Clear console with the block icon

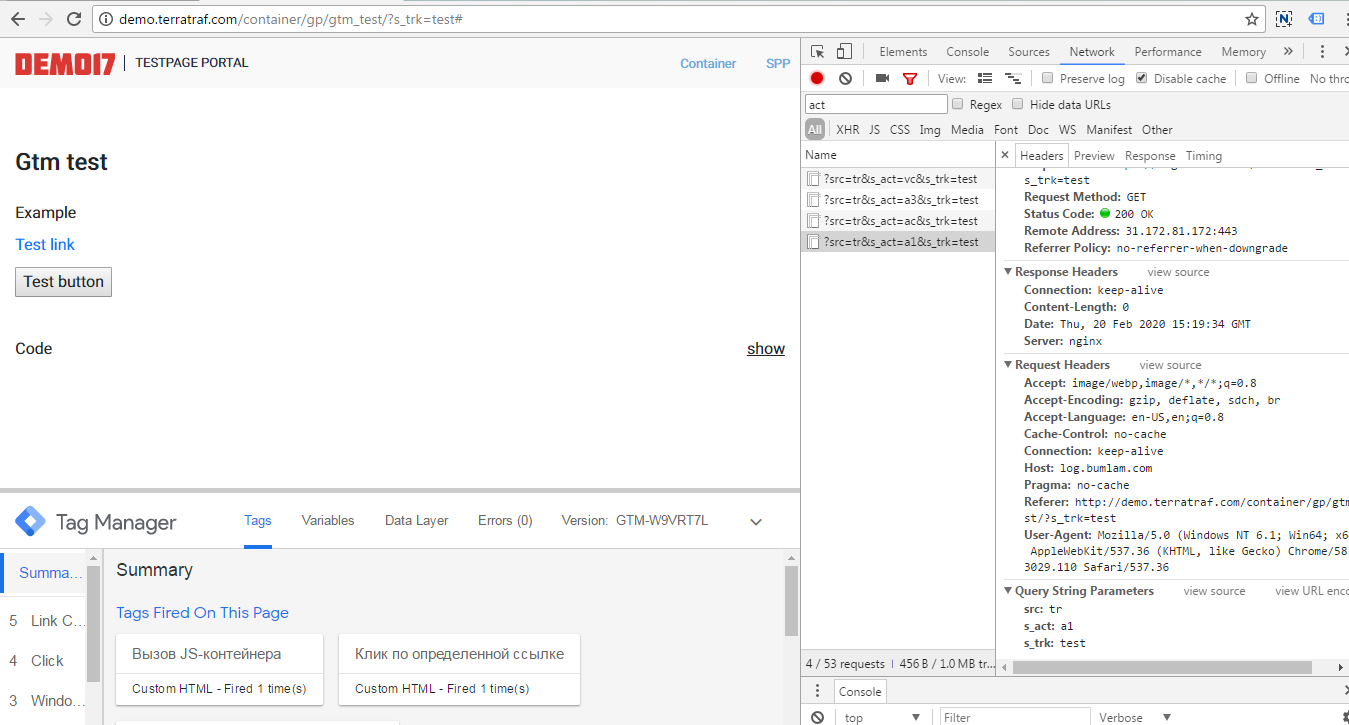point(817,717)
